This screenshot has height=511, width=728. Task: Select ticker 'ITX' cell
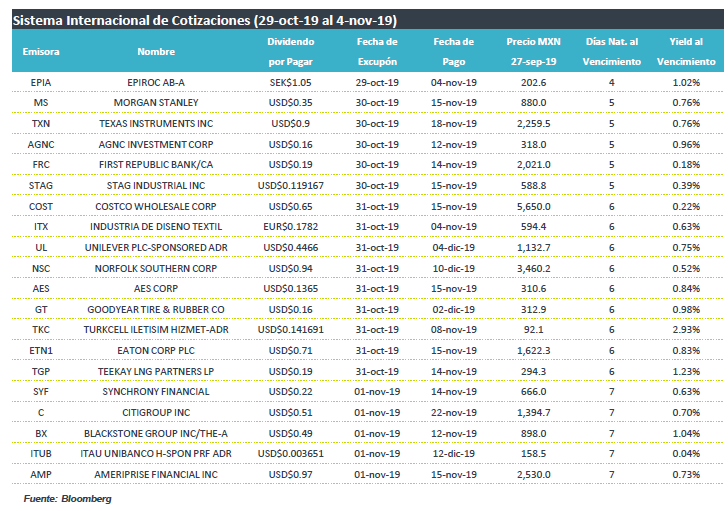[x=41, y=226]
